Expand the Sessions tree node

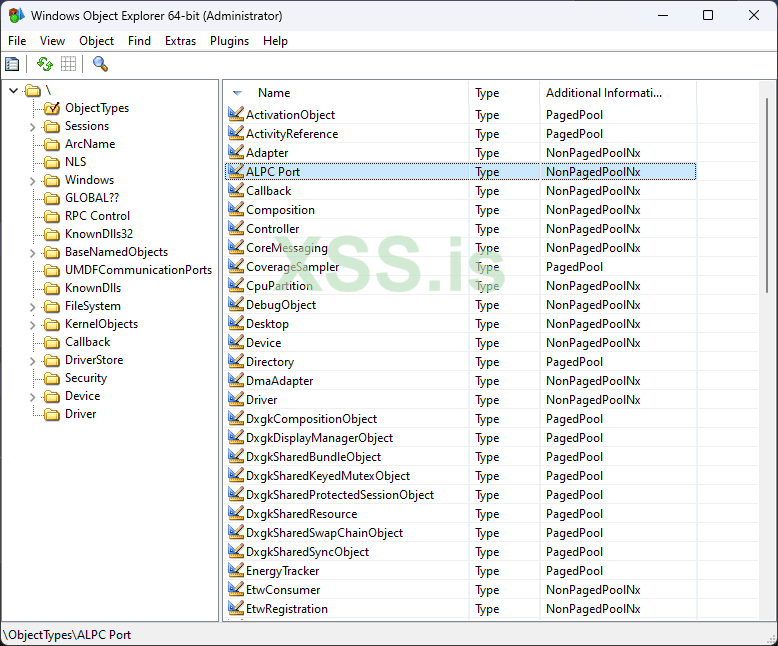click(x=32, y=127)
